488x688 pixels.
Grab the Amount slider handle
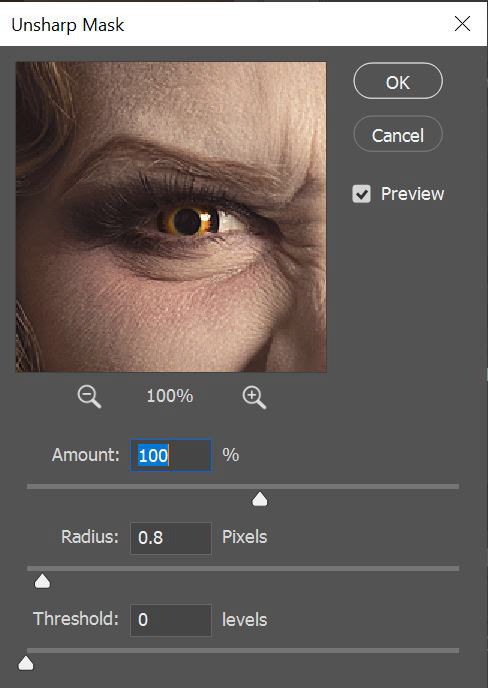(260, 499)
